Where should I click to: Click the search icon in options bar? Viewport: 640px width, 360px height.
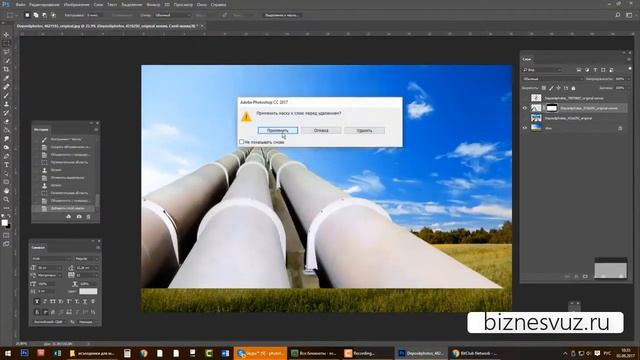point(618,15)
